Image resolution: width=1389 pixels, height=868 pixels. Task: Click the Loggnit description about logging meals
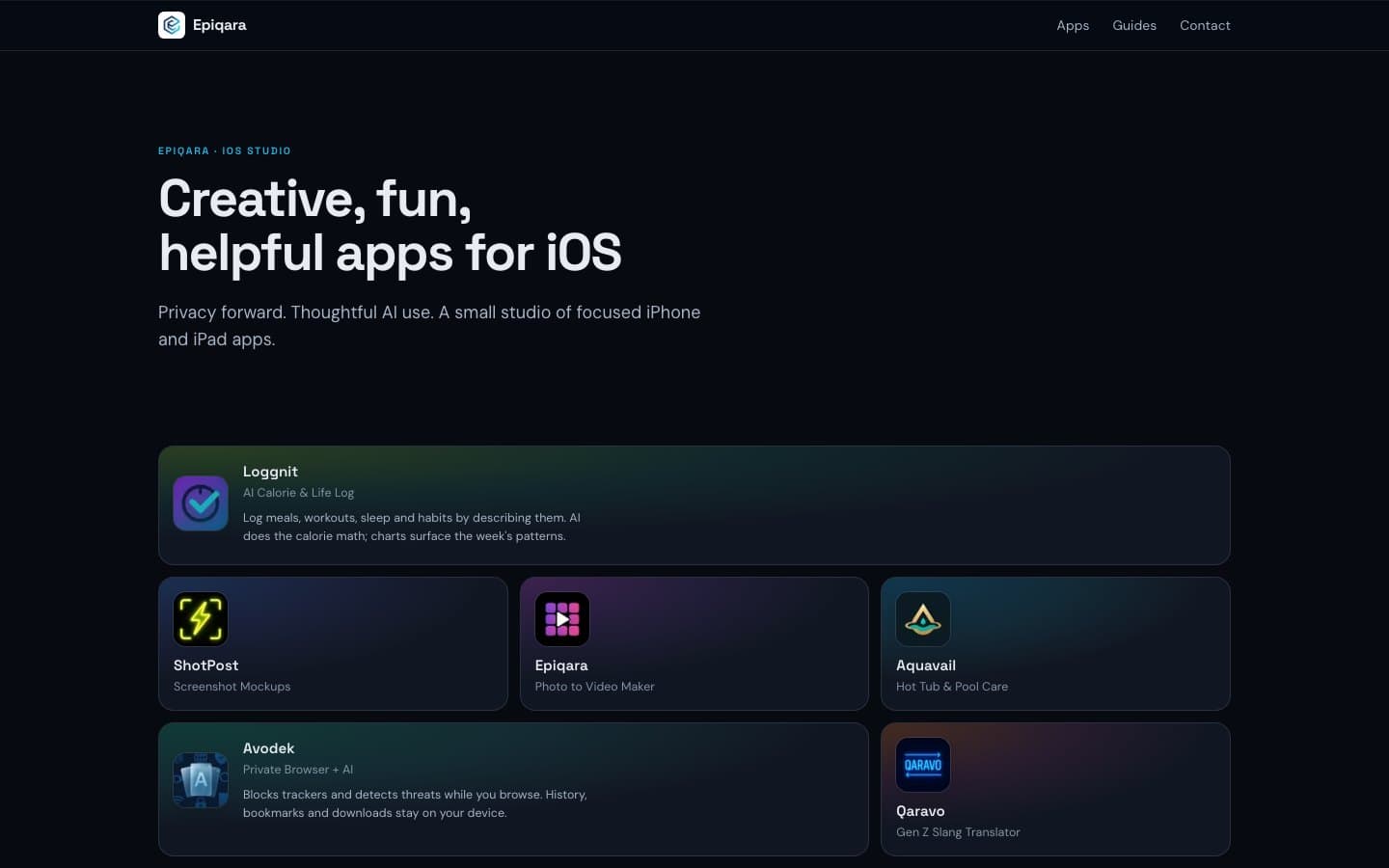point(412,527)
